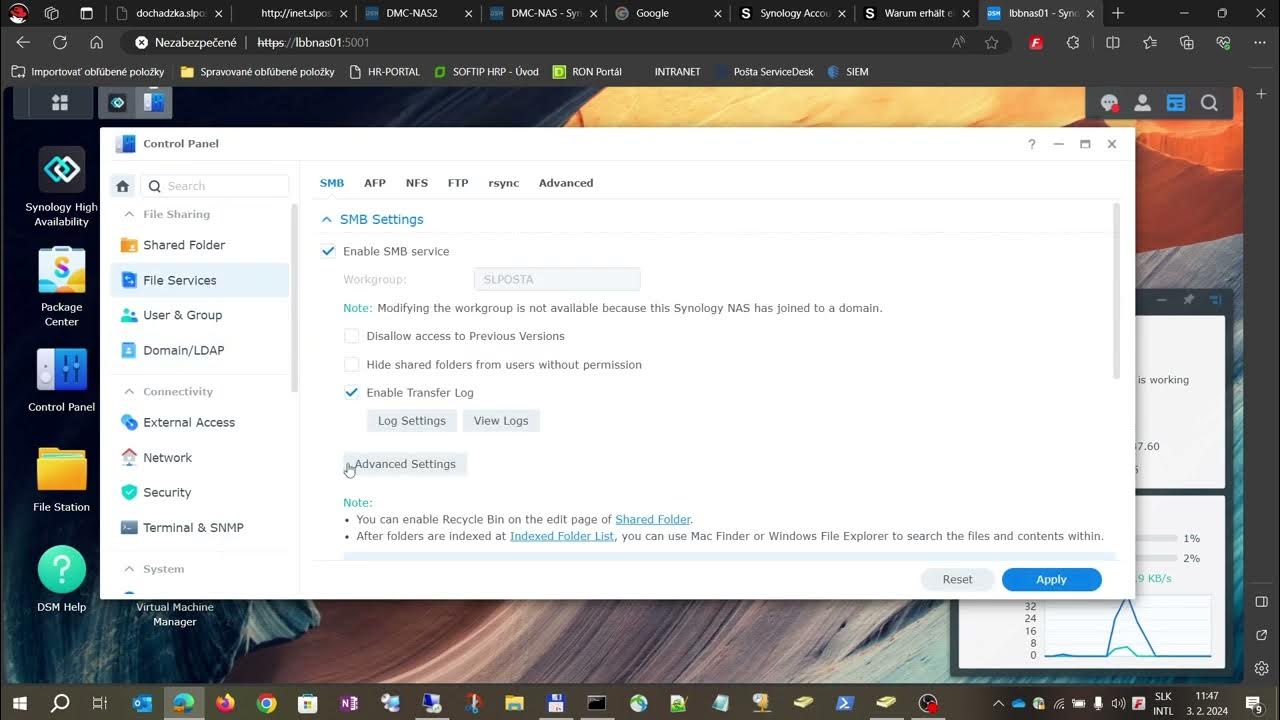Image resolution: width=1280 pixels, height=720 pixels.
Task: Check Hide shared folders from users without permission
Action: click(351, 364)
